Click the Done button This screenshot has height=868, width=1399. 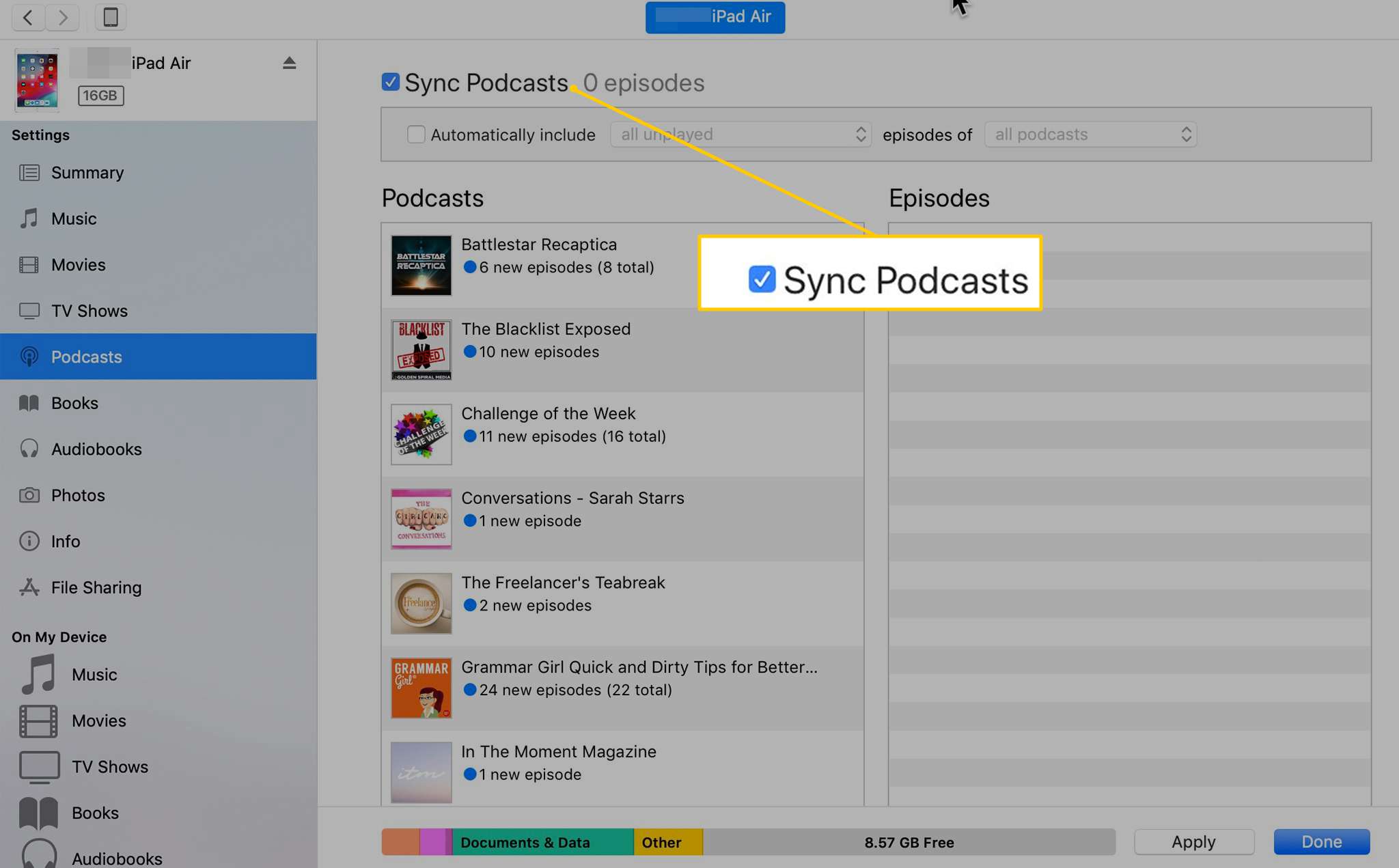pyautogui.click(x=1322, y=840)
